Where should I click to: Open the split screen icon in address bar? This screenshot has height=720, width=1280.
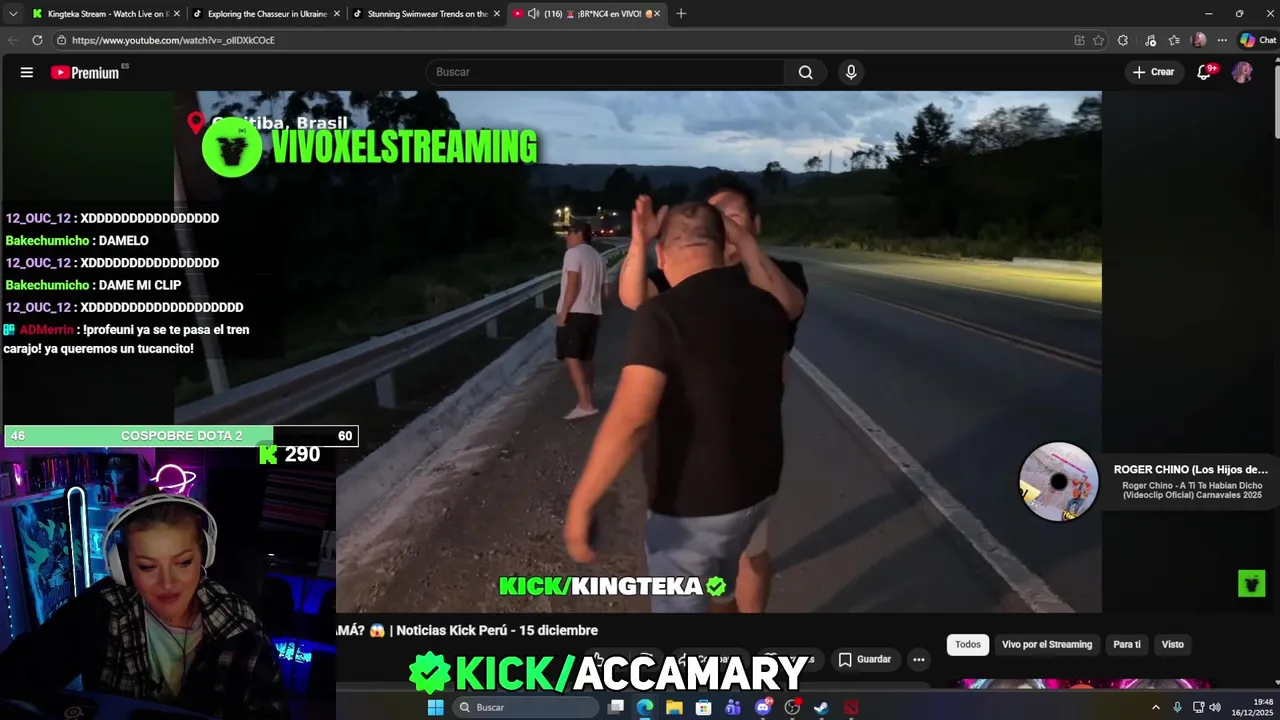click(x=1079, y=40)
